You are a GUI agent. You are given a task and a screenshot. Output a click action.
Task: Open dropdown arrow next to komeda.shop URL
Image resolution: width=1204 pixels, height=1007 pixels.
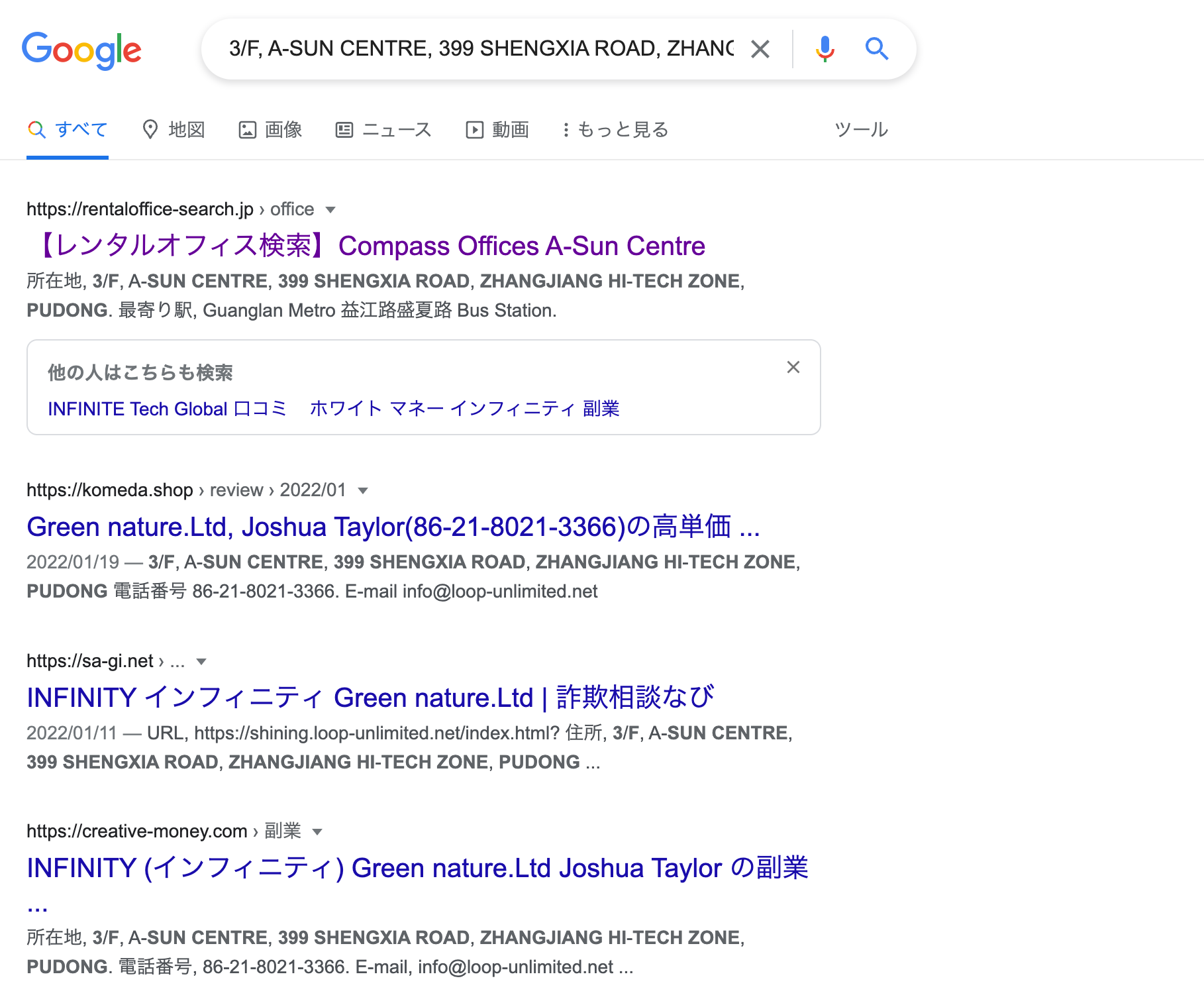[363, 491]
